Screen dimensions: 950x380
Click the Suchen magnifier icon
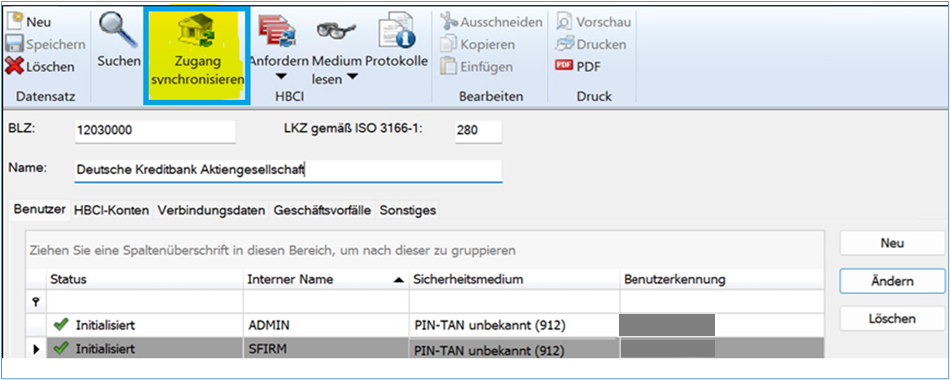(118, 30)
